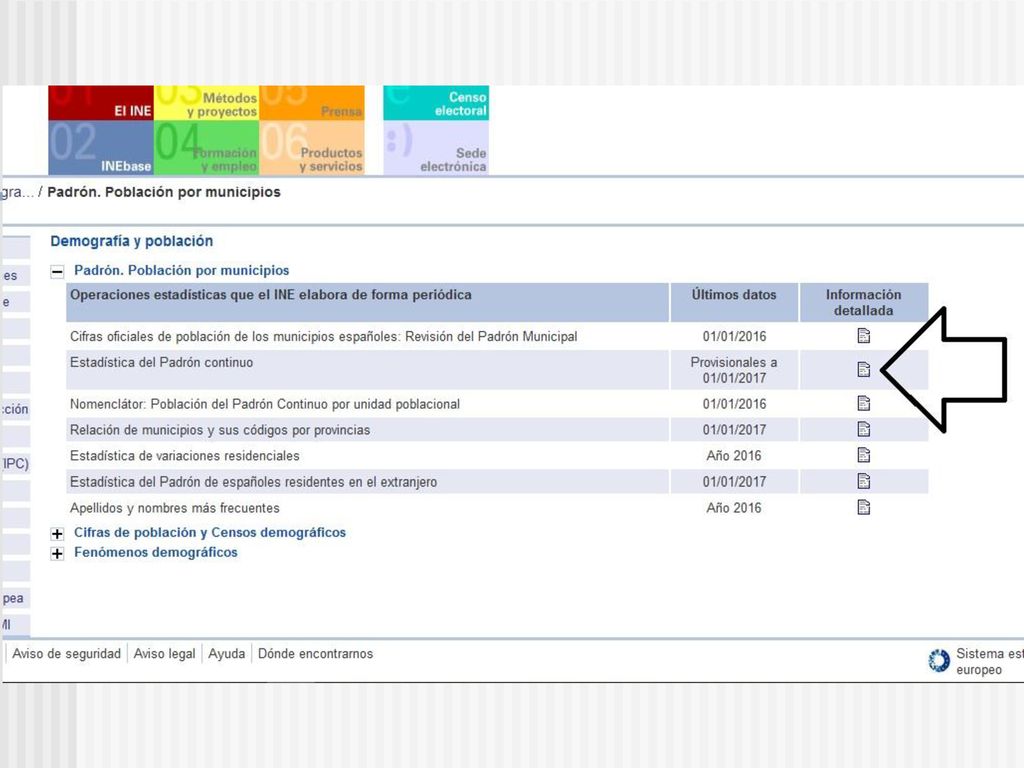Click 01/01/2016 date in Cifras oficiales row
Image resolution: width=1024 pixels, height=768 pixels.
(734, 336)
